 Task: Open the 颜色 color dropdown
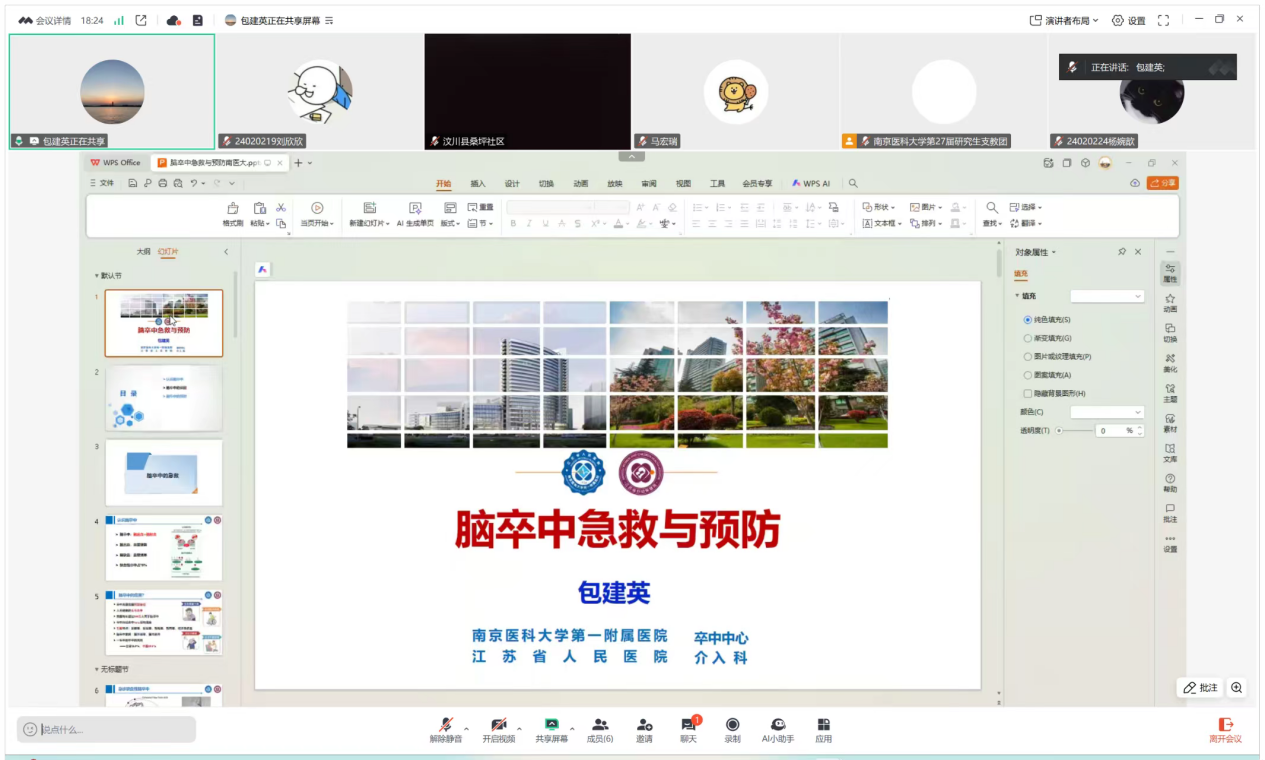pyautogui.click(x=1107, y=412)
